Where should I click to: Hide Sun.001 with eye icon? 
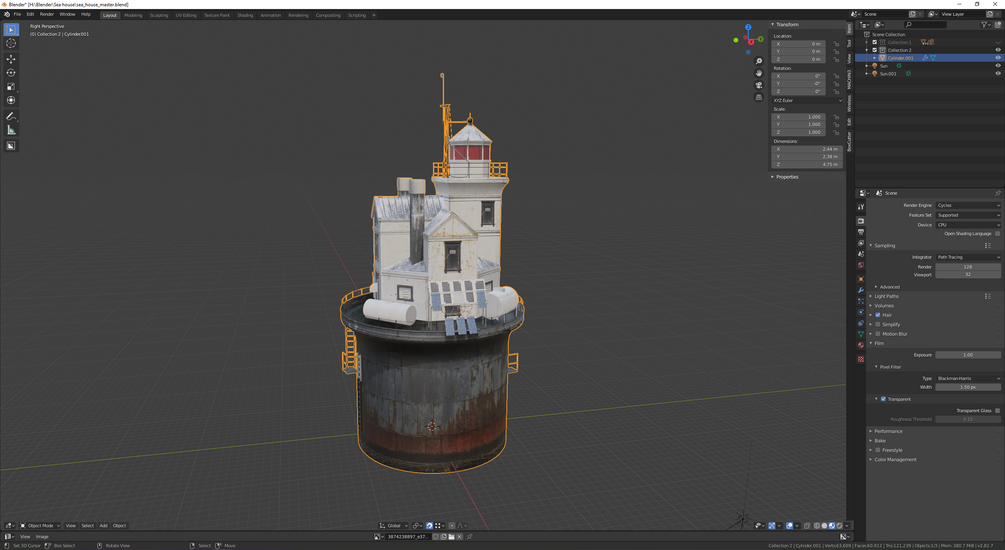pos(998,74)
